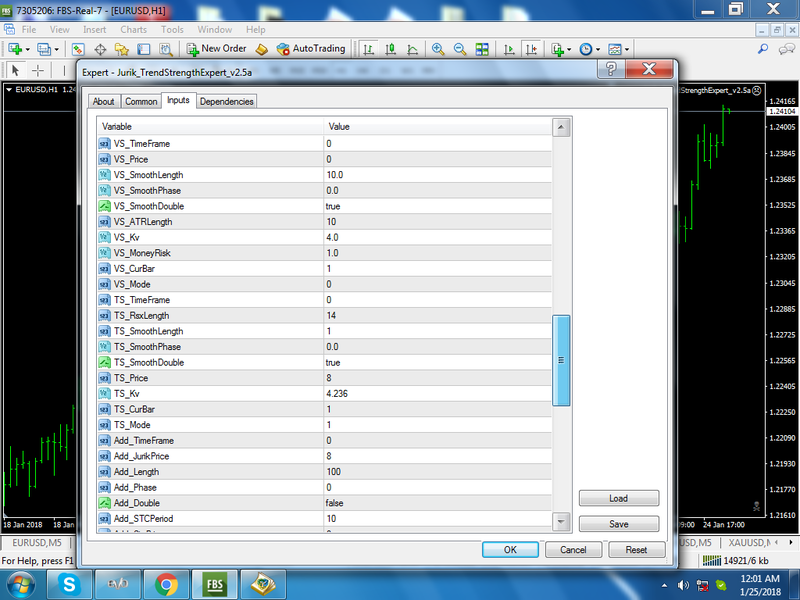
Task: Click the inputs list scroll down arrow
Action: [x=561, y=521]
